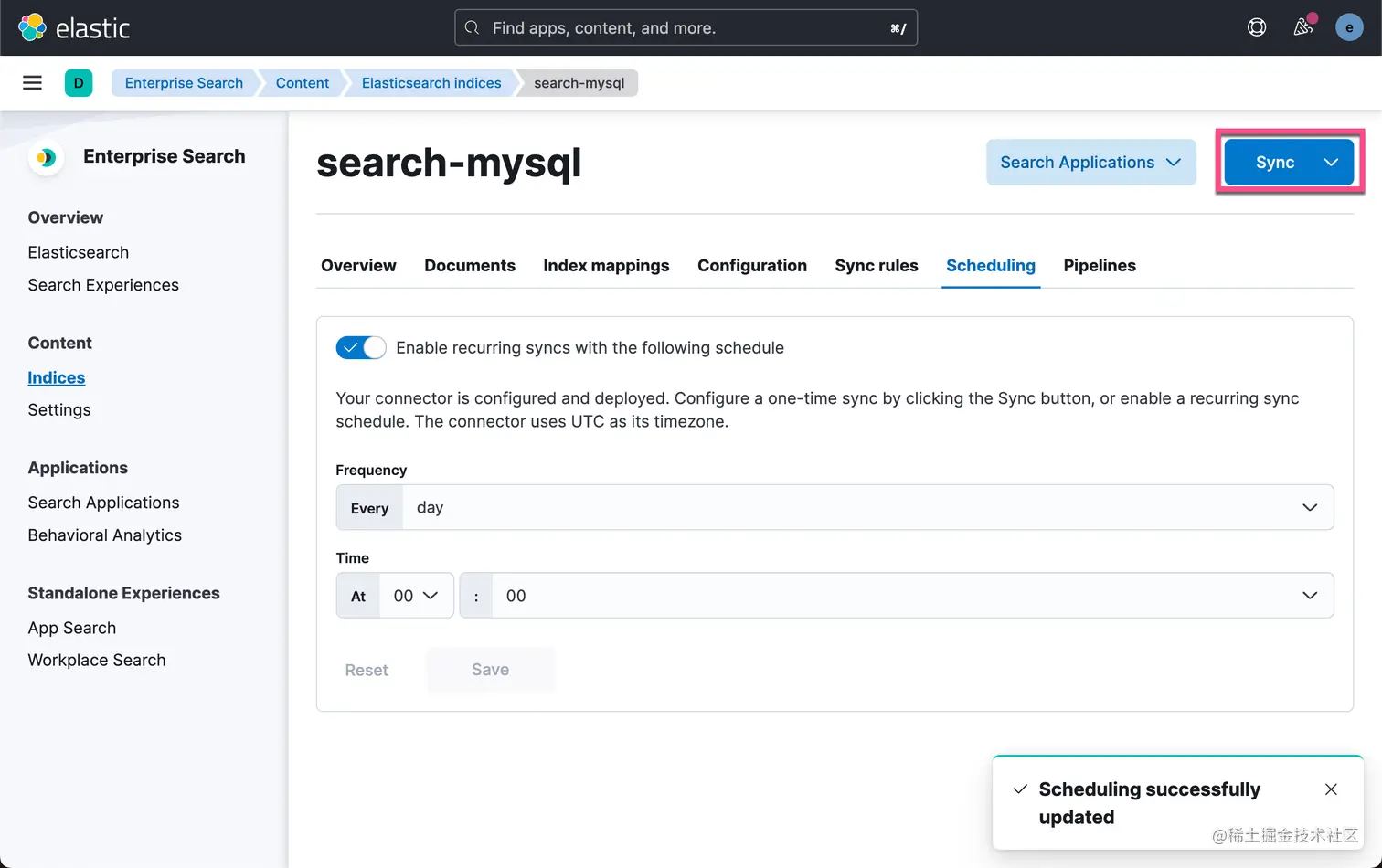The image size is (1382, 868).
Task: Open Search Applications in sidebar
Action: coord(103,503)
